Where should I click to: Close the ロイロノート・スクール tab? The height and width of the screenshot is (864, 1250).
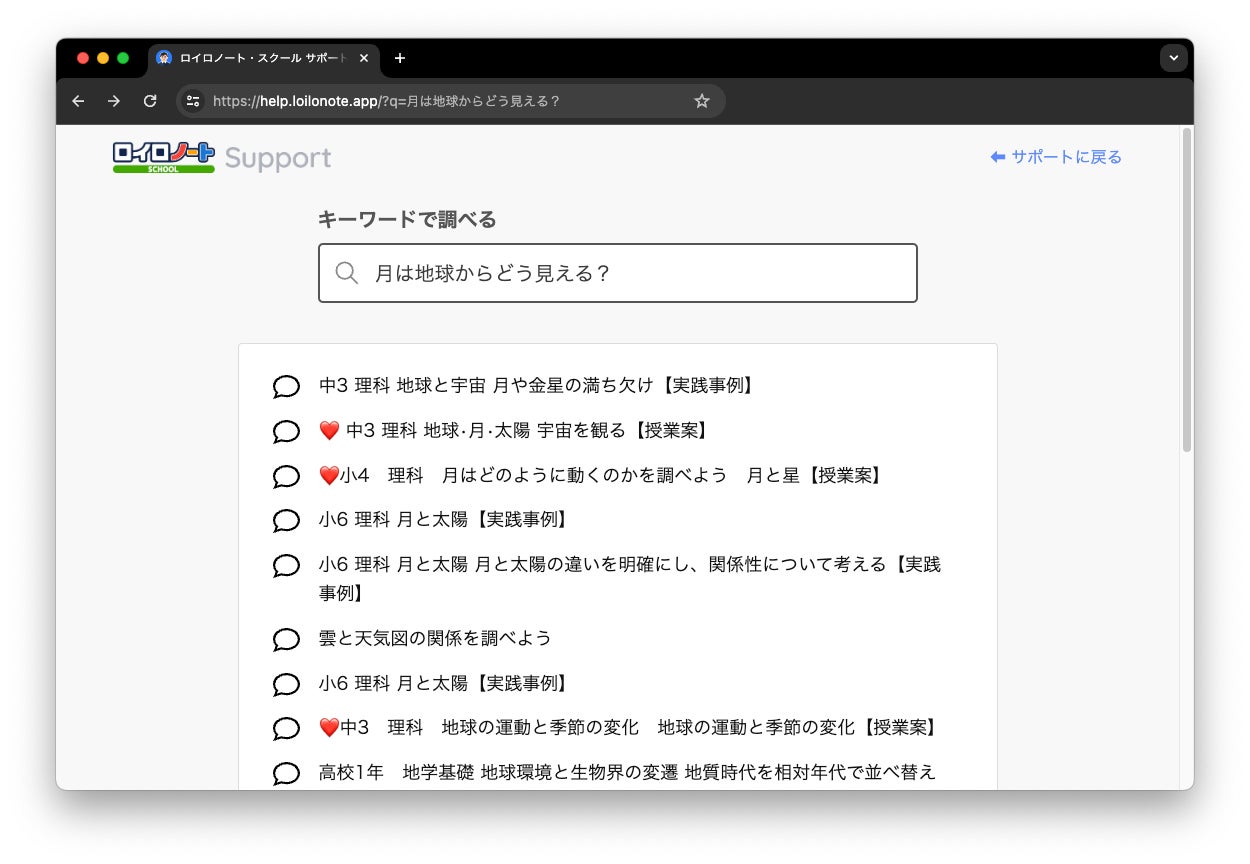[364, 58]
